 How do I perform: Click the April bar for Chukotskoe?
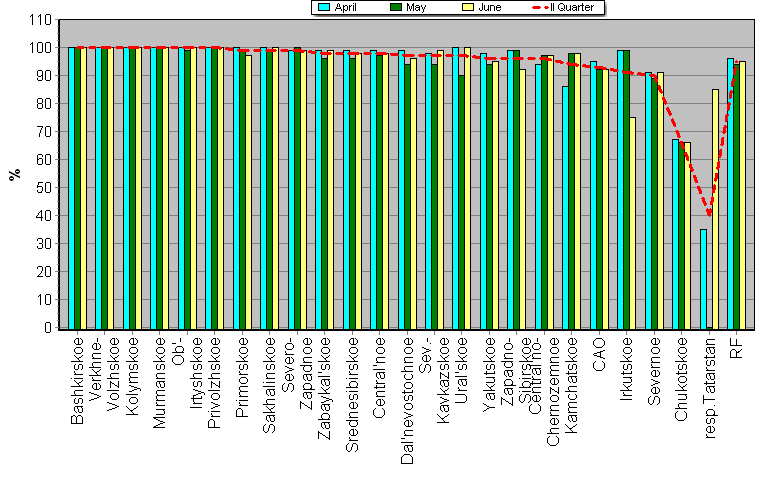point(675,234)
